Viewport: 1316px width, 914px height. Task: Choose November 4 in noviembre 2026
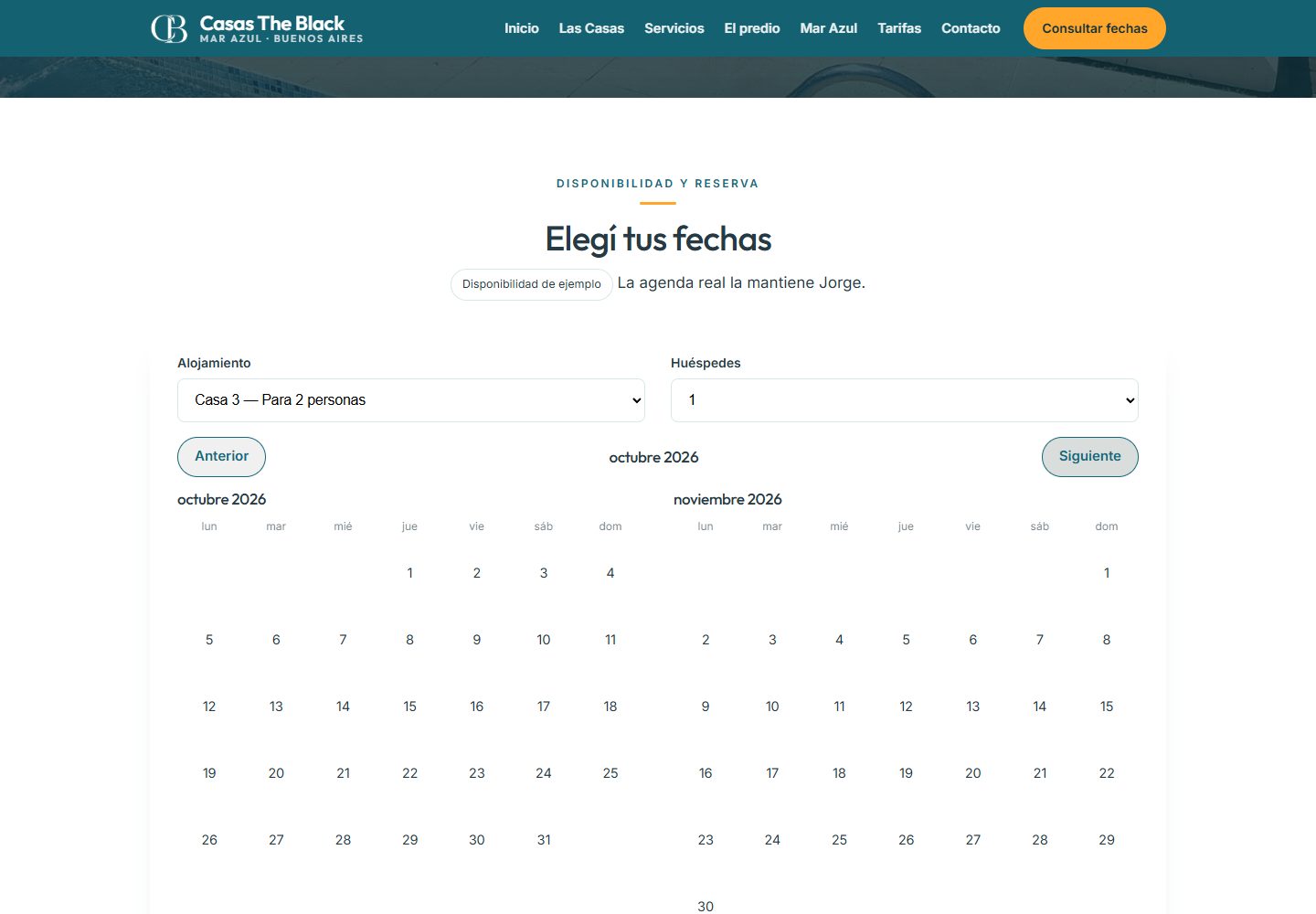click(x=839, y=640)
